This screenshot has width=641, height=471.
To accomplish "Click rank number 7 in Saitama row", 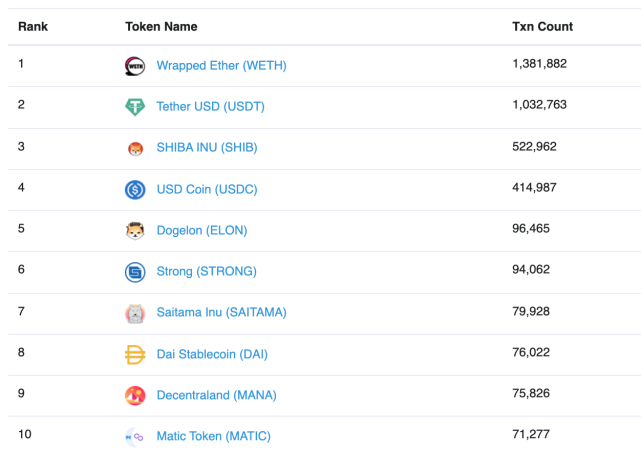I will click(21, 311).
